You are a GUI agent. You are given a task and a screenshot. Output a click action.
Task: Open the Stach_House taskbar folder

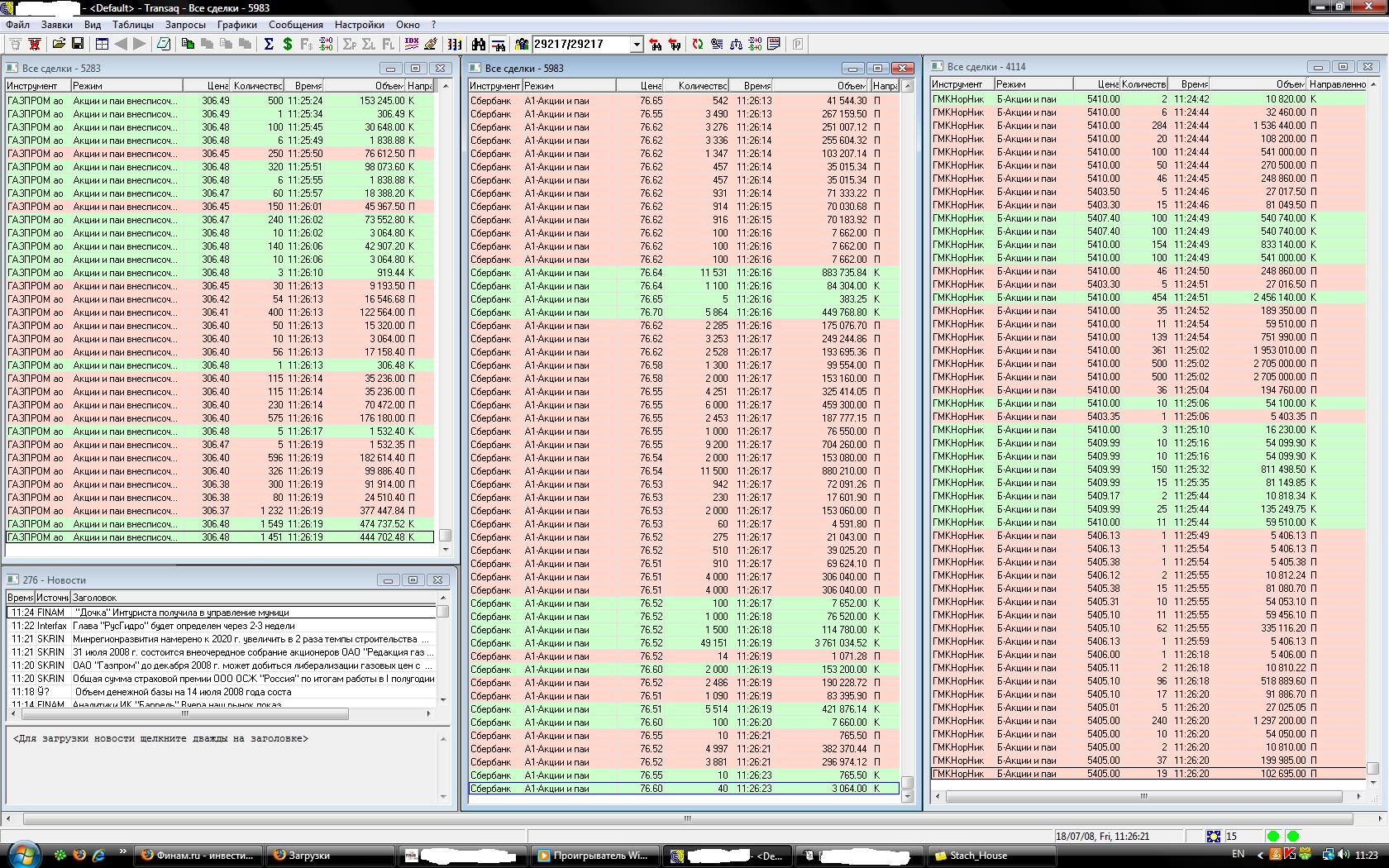pos(993,856)
